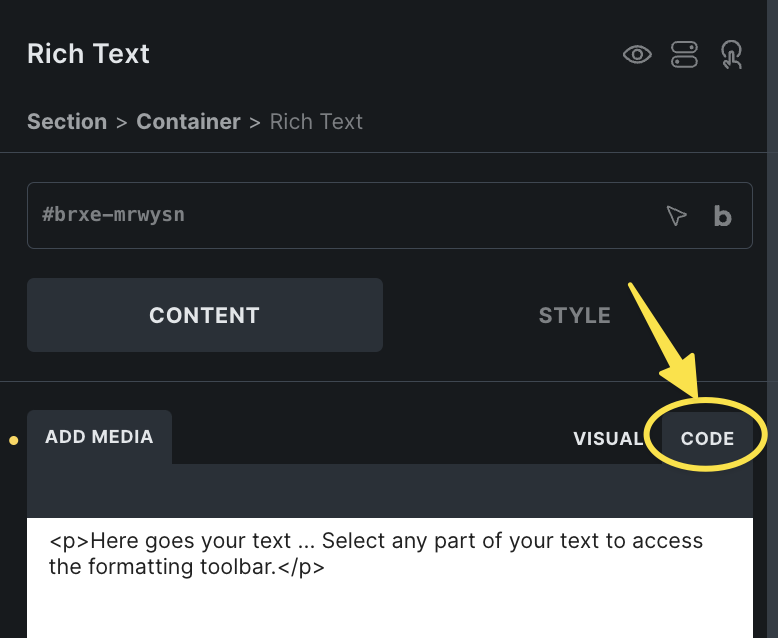Click Rich Text breadcrumb item
The width and height of the screenshot is (778, 638).
coord(316,122)
